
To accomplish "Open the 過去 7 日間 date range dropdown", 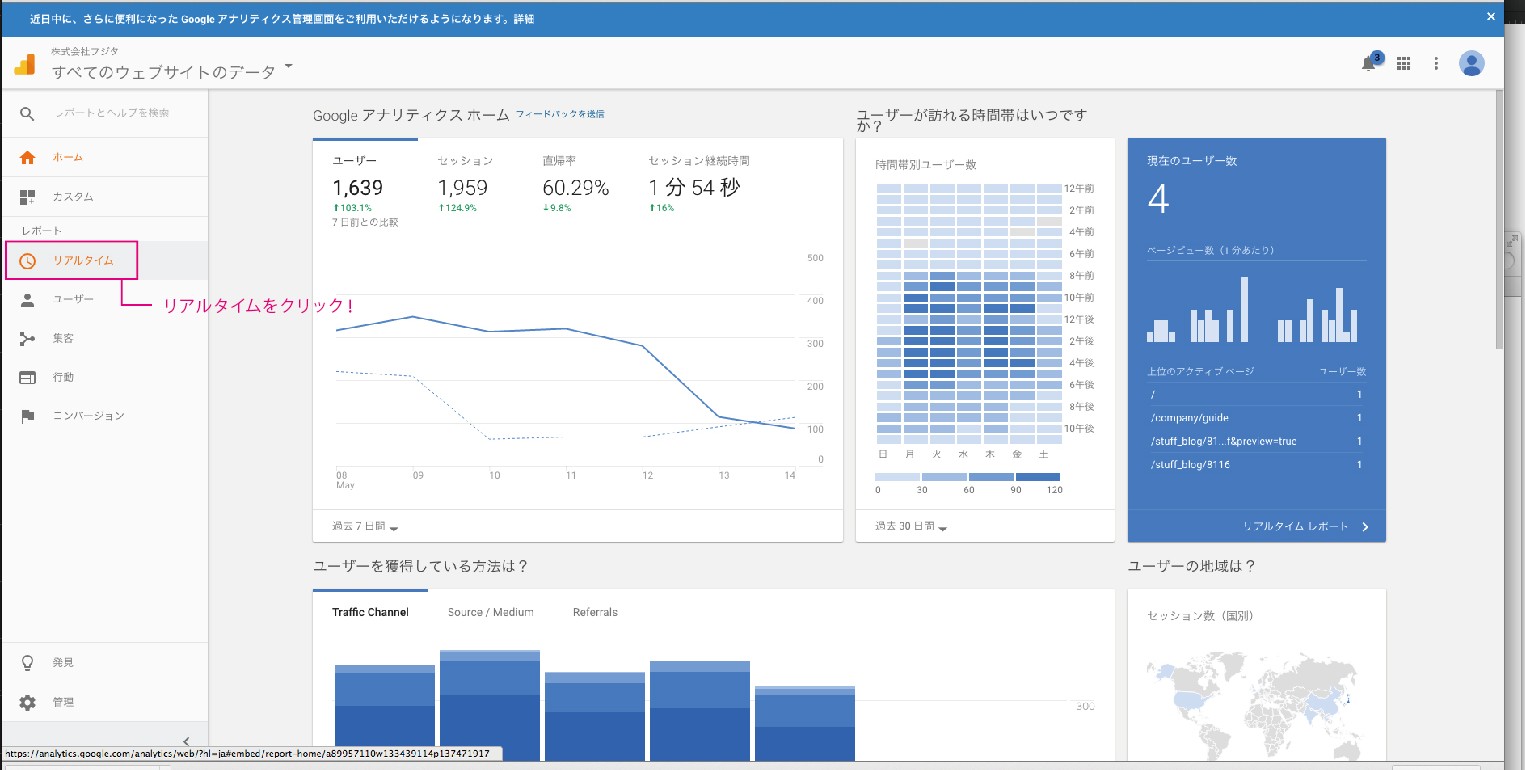I will point(366,526).
